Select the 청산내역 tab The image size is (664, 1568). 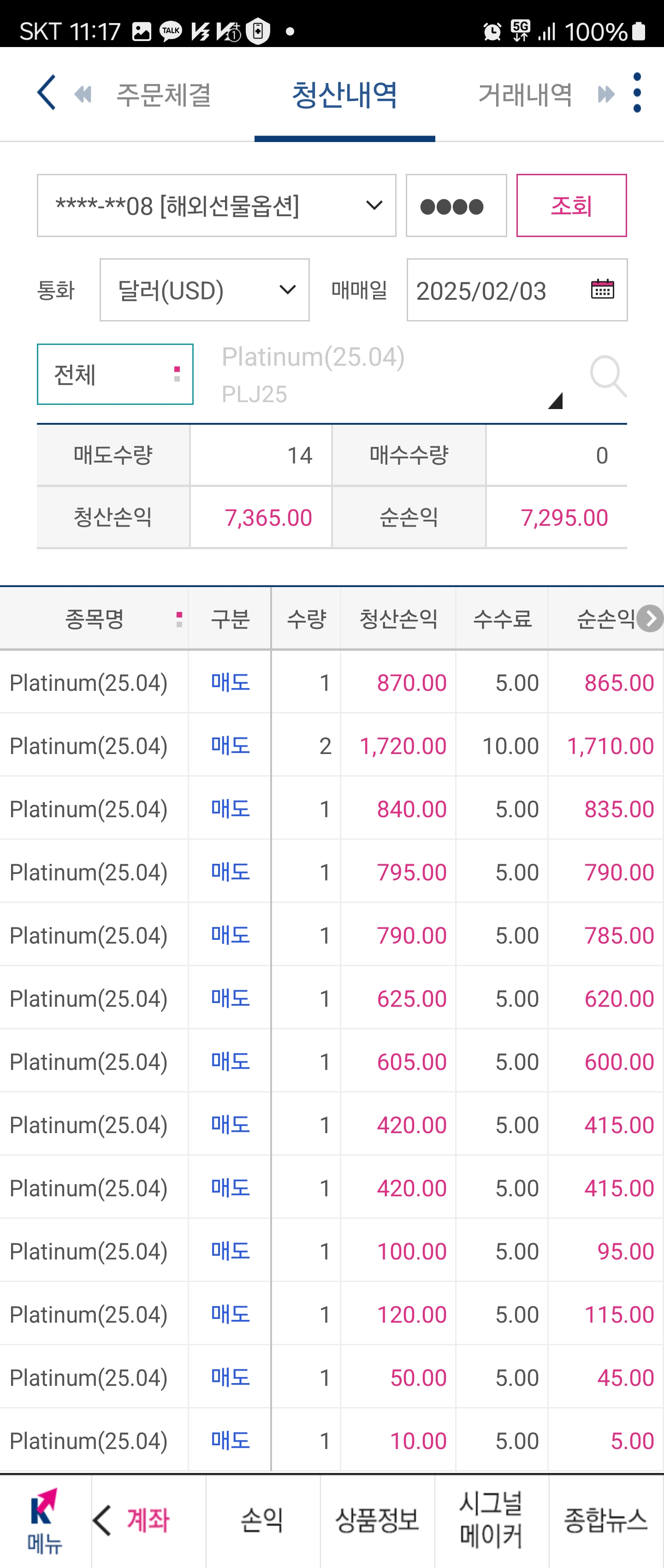pos(344,95)
